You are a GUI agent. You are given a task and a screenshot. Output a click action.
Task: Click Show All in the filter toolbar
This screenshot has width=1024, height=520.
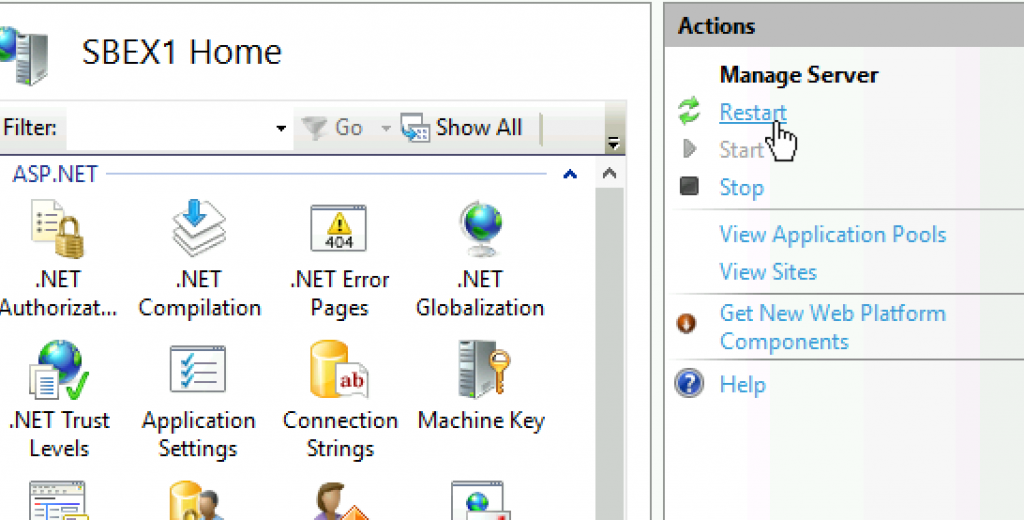click(x=461, y=127)
